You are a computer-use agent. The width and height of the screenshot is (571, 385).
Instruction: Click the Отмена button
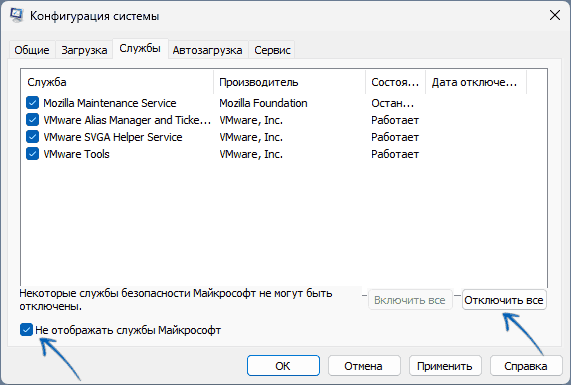pos(364,366)
